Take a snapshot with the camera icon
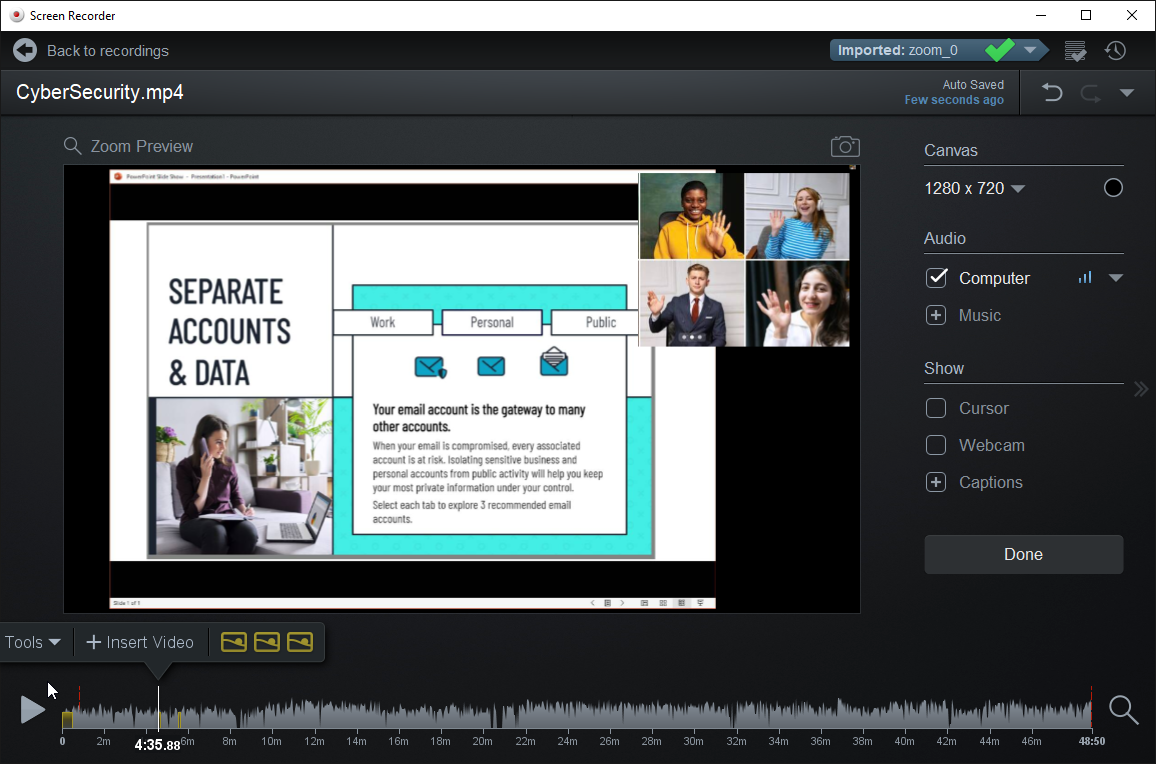This screenshot has height=764, width=1156. 845,147
